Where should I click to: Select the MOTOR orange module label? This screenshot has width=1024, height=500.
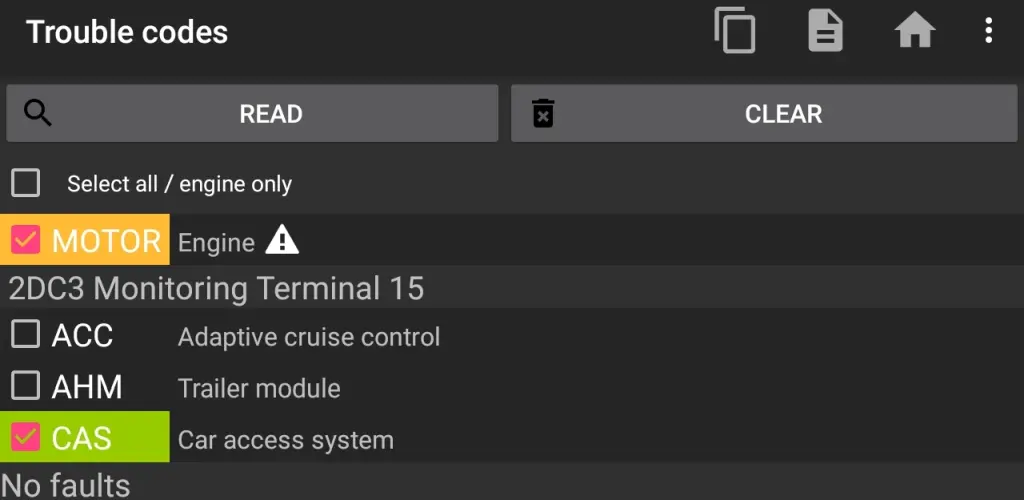(106, 242)
